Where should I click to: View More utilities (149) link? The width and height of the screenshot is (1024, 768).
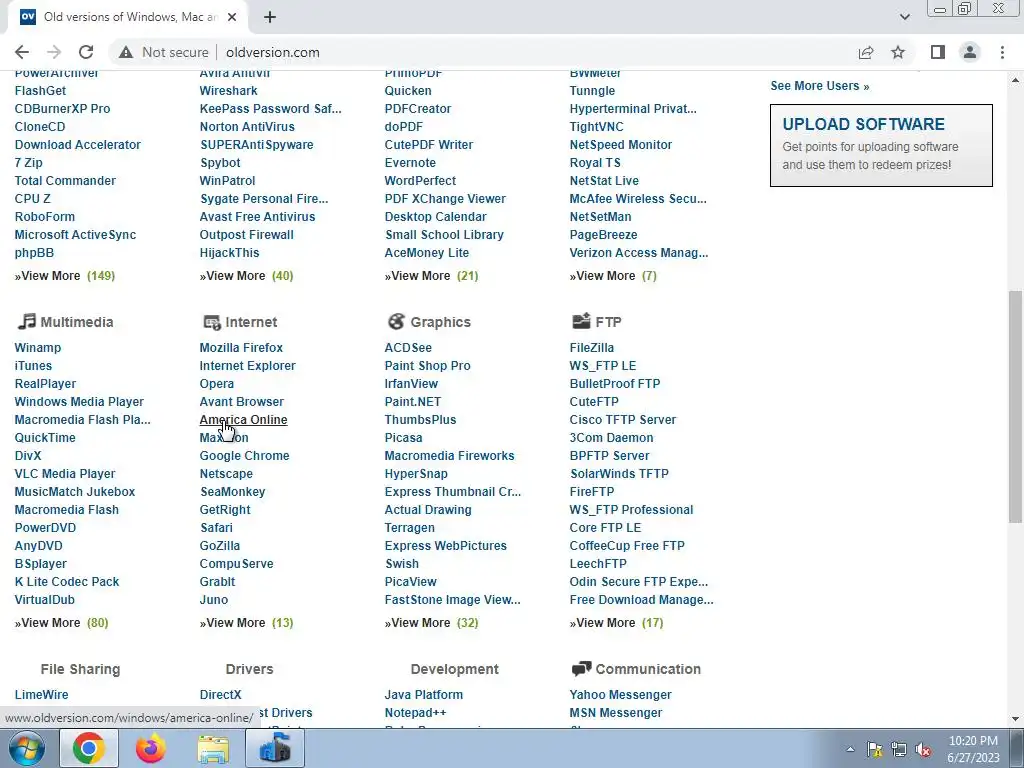tap(65, 276)
